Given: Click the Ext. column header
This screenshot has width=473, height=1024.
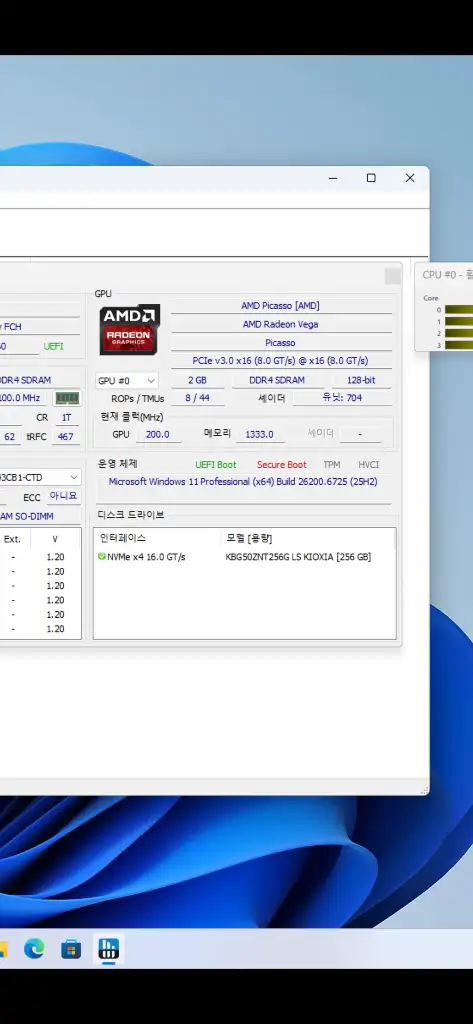Looking at the screenshot, I should 12,539.
